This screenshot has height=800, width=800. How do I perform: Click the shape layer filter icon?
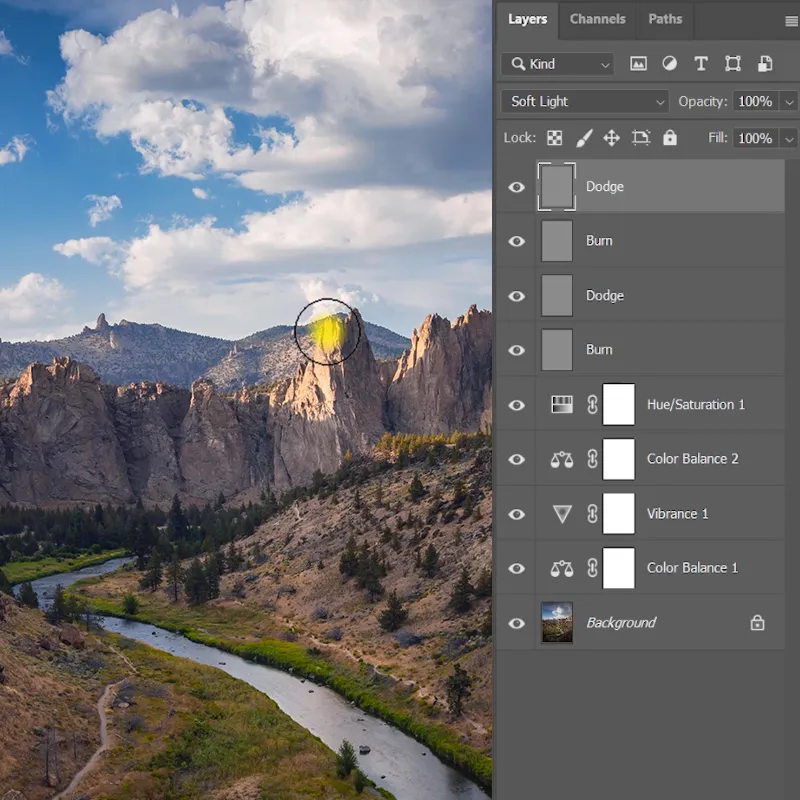[x=733, y=64]
